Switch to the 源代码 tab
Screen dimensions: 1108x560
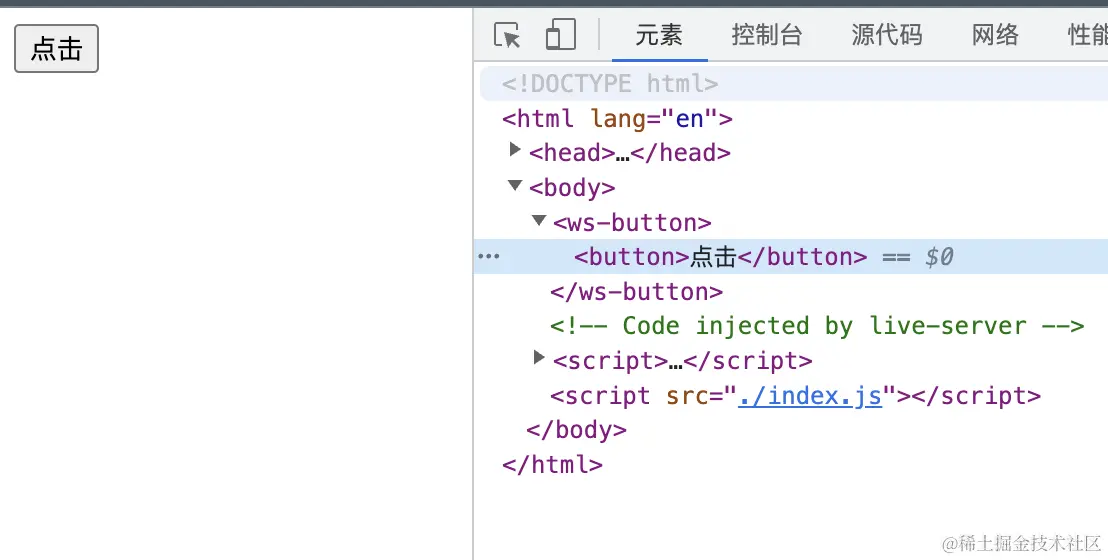[x=887, y=35]
